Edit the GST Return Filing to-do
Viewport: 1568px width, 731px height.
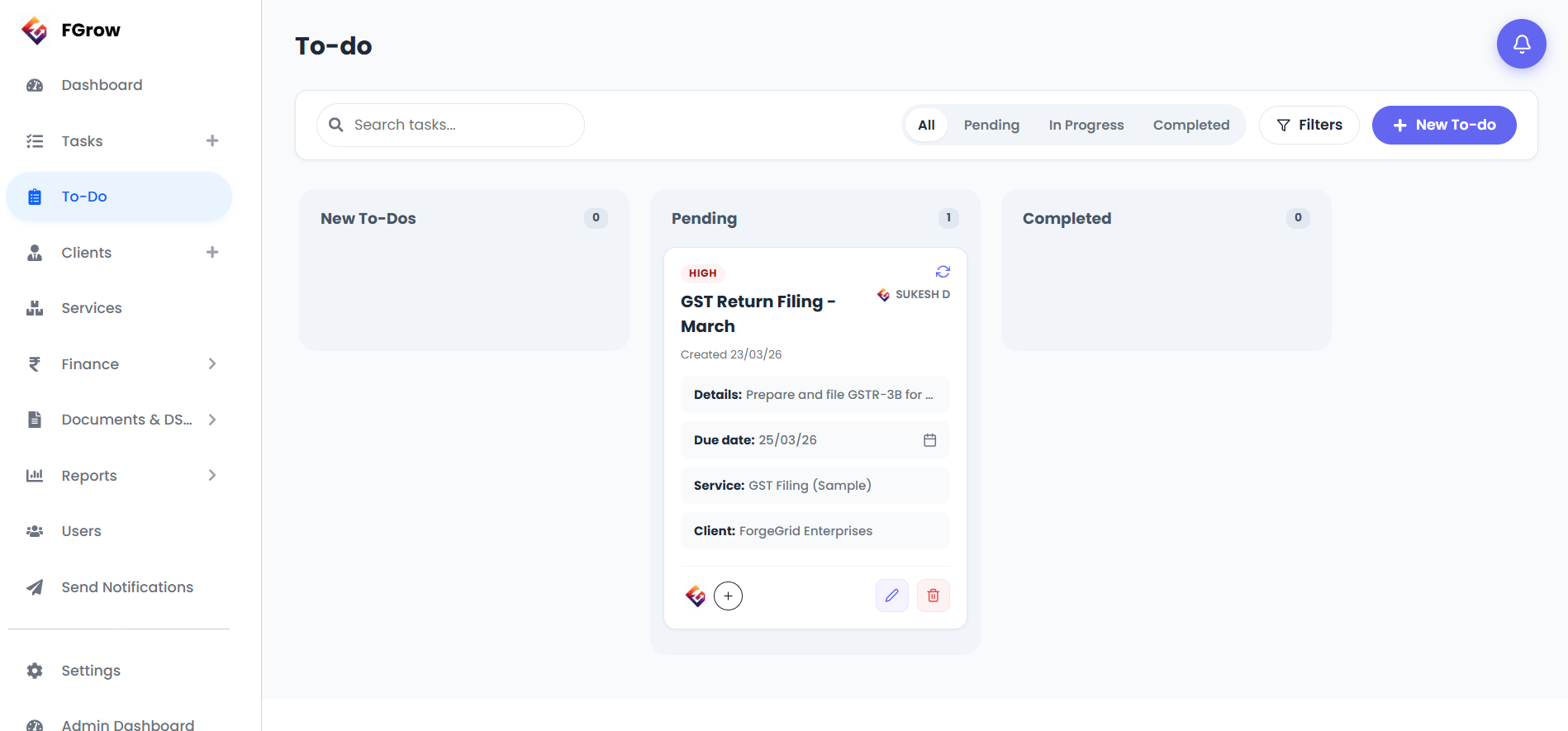click(892, 596)
